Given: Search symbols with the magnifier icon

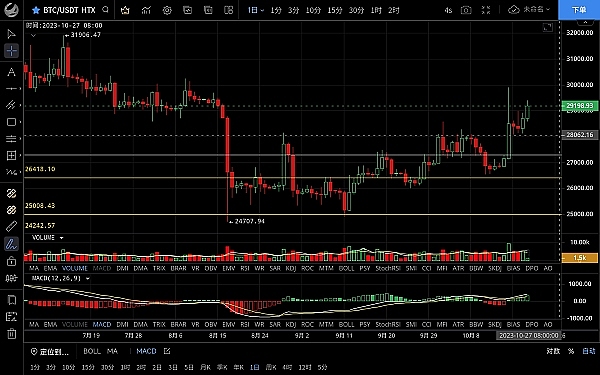Looking at the screenshot, I should (106, 10).
